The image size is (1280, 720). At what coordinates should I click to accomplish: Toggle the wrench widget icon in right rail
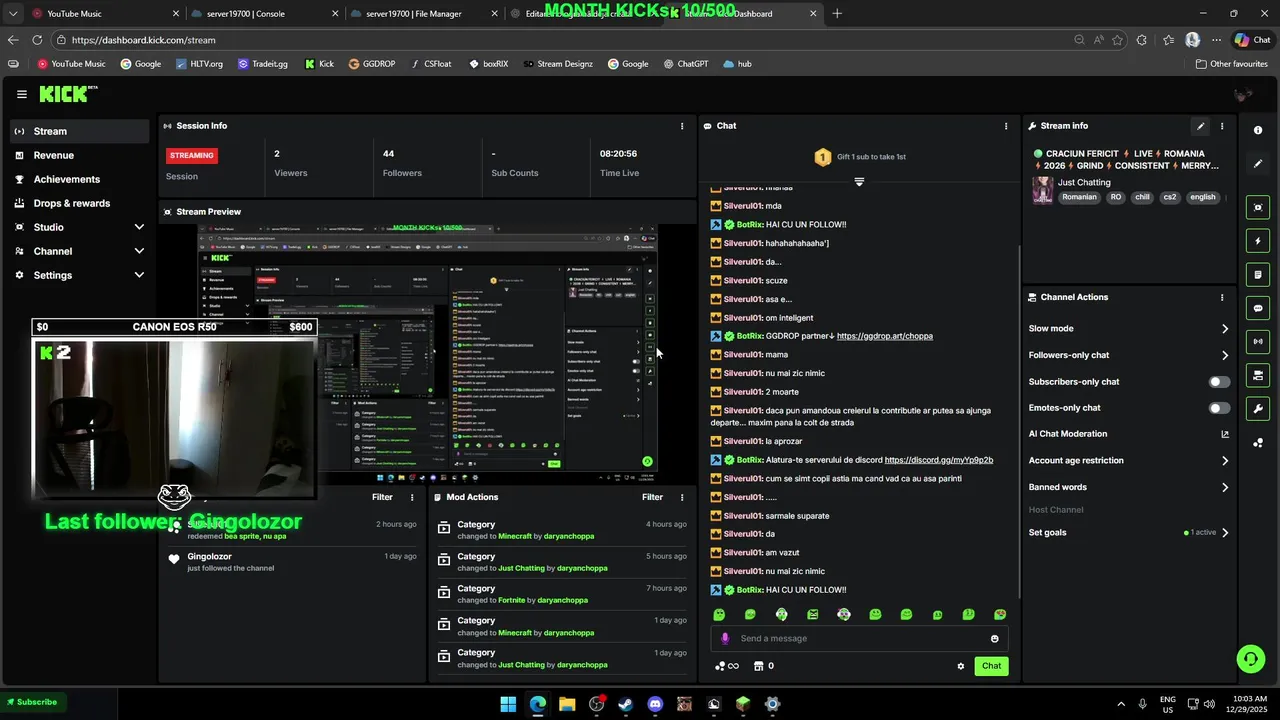click(1258, 409)
